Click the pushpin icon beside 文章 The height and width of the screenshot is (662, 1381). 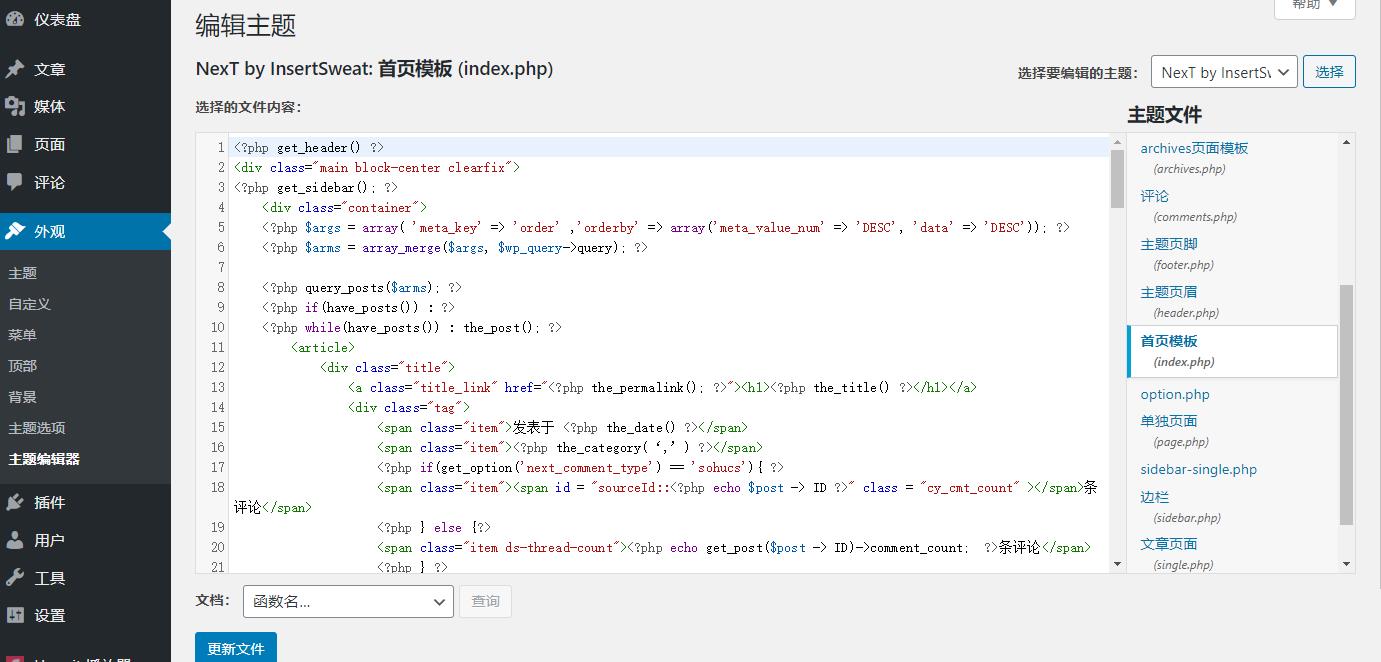(15, 69)
